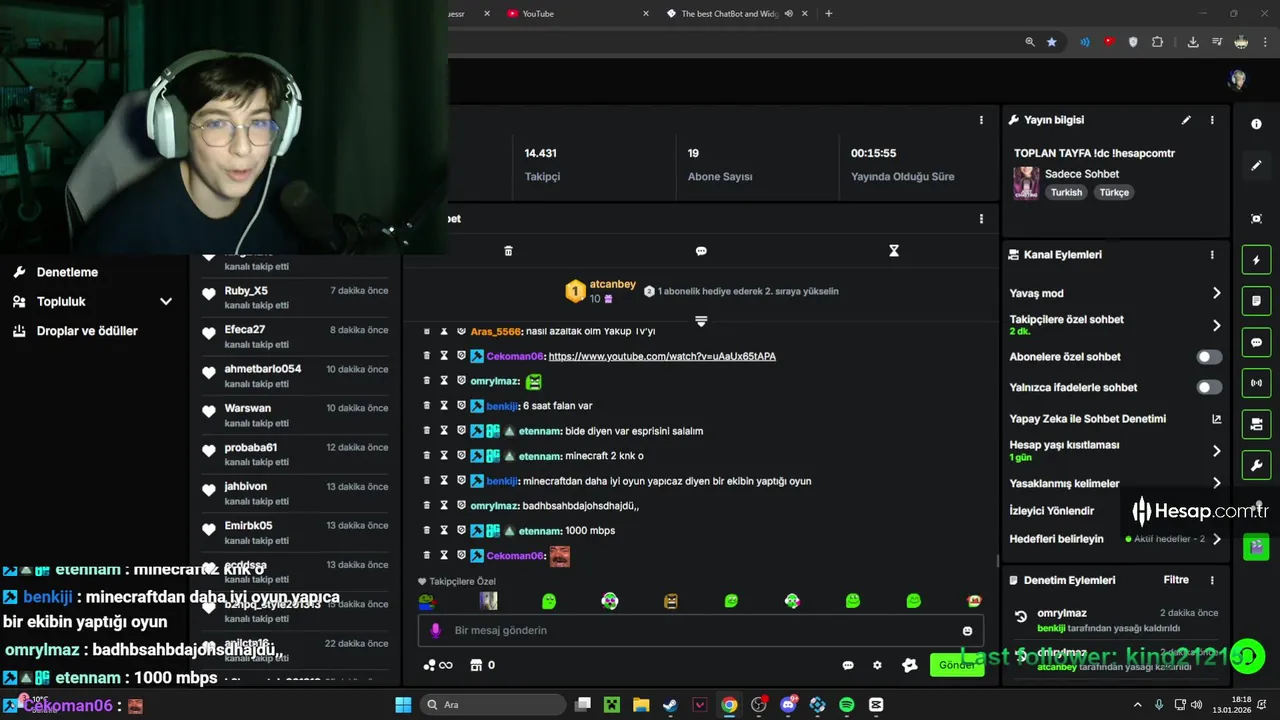1280x720 pixels.
Task: Open Takipçilere özel sohbet settings
Action: (1115, 325)
